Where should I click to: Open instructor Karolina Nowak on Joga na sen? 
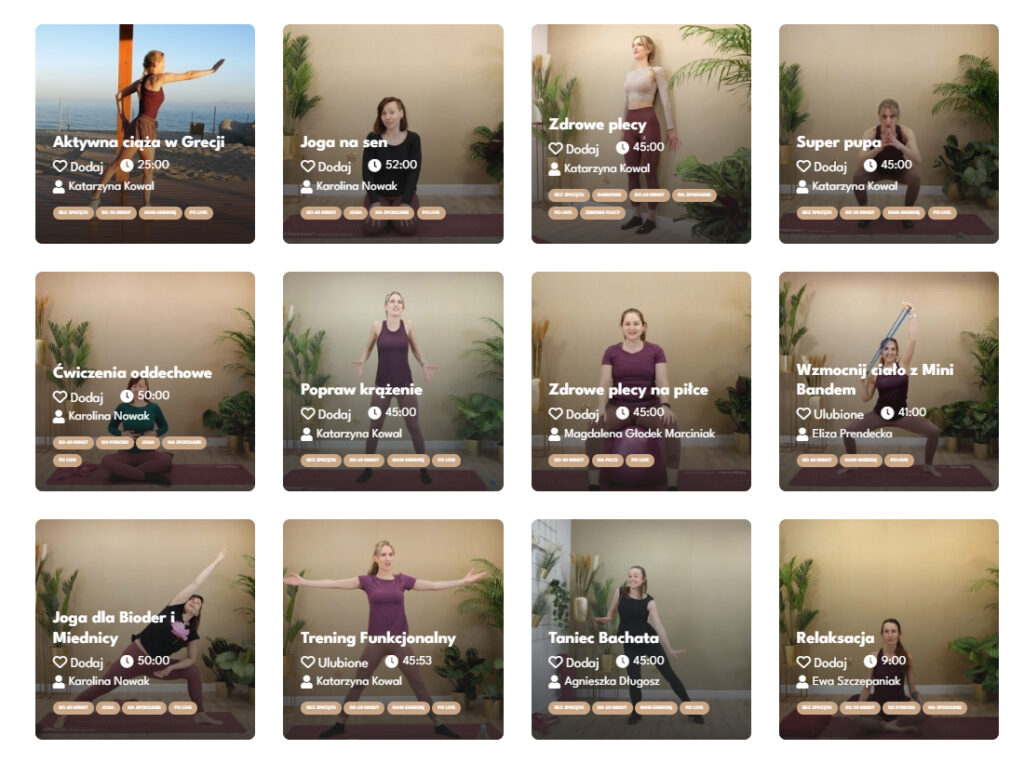[357, 186]
